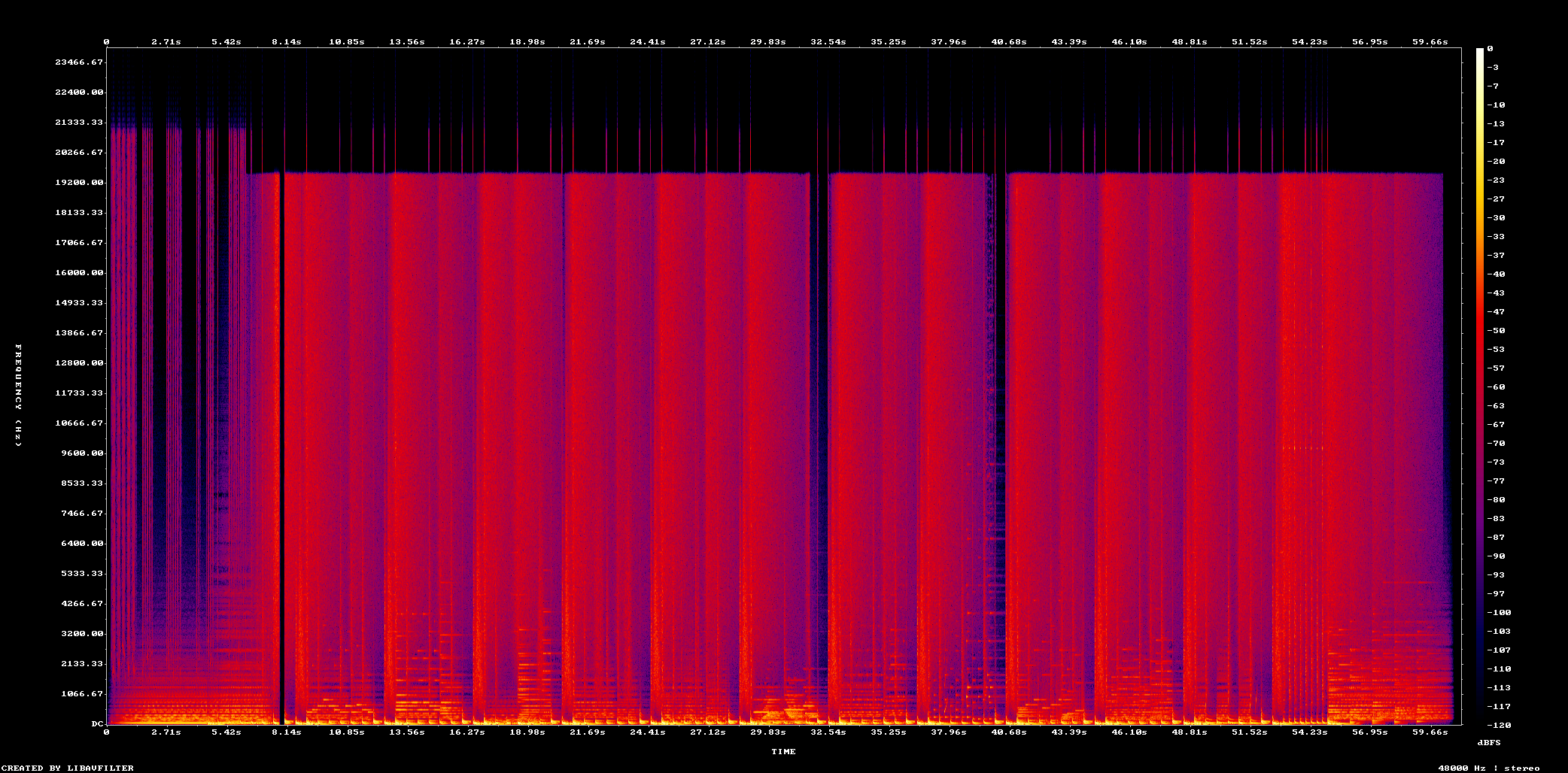Select the -90 dBFS scale value
Viewport: 1568px width, 773px height.
(x=1496, y=556)
